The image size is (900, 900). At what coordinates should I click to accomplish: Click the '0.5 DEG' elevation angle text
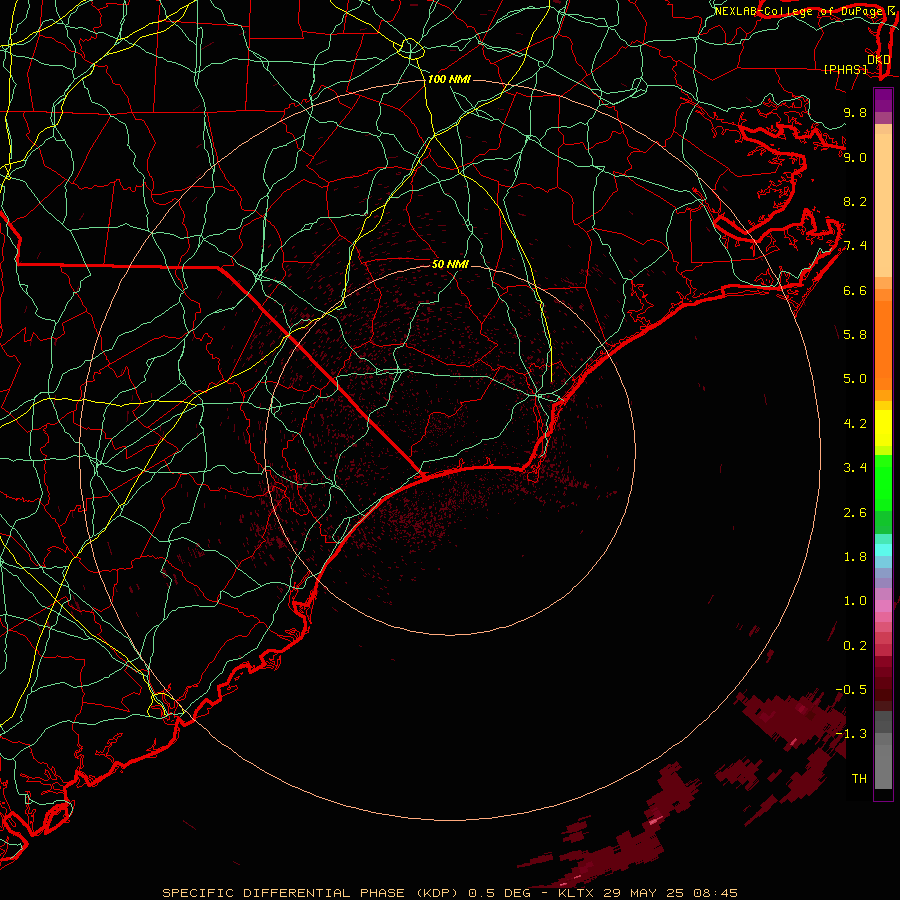pyautogui.click(x=499, y=893)
